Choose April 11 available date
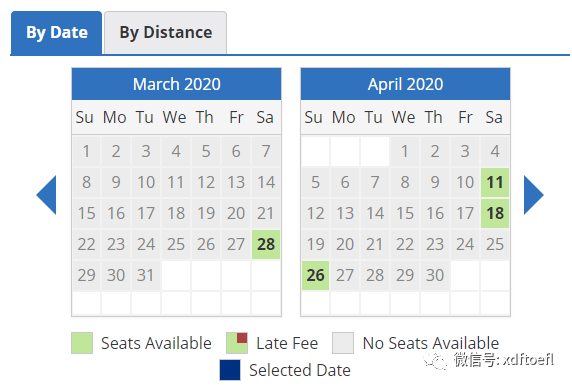Image resolution: width=572 pixels, height=386 pixels. click(x=495, y=182)
